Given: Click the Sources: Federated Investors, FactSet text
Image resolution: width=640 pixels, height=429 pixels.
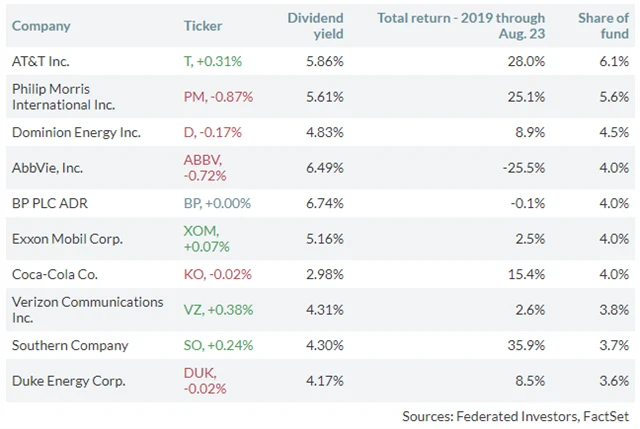Looking at the screenshot, I should click(x=516, y=415).
